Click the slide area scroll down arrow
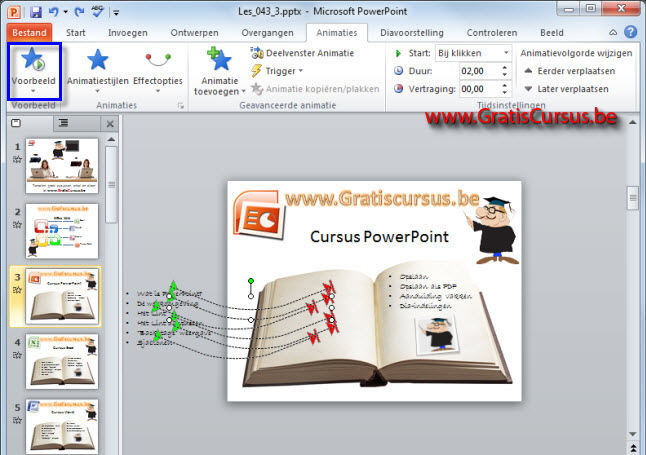This screenshot has width=646, height=455. [632, 434]
